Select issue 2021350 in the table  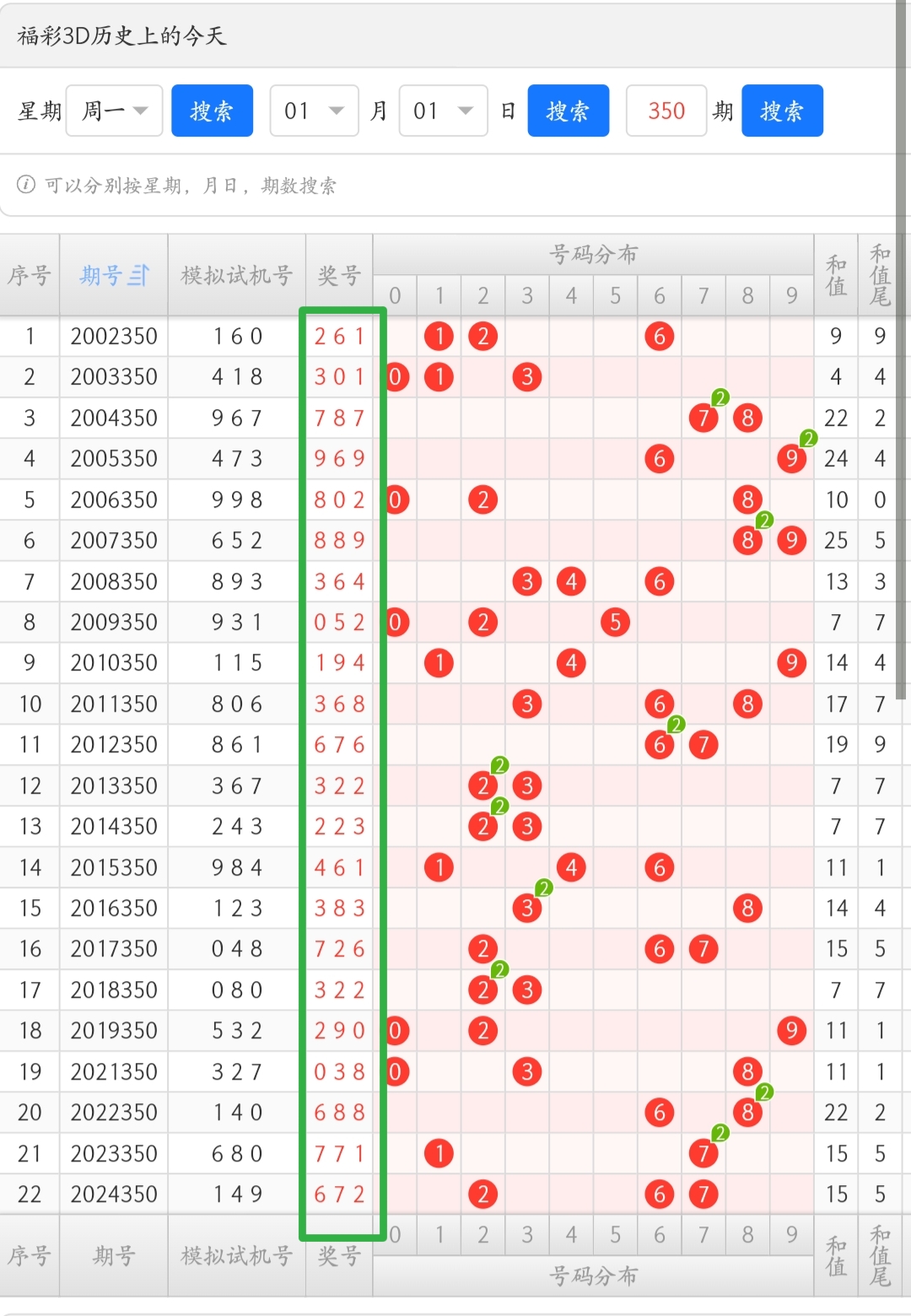pyautogui.click(x=114, y=1071)
